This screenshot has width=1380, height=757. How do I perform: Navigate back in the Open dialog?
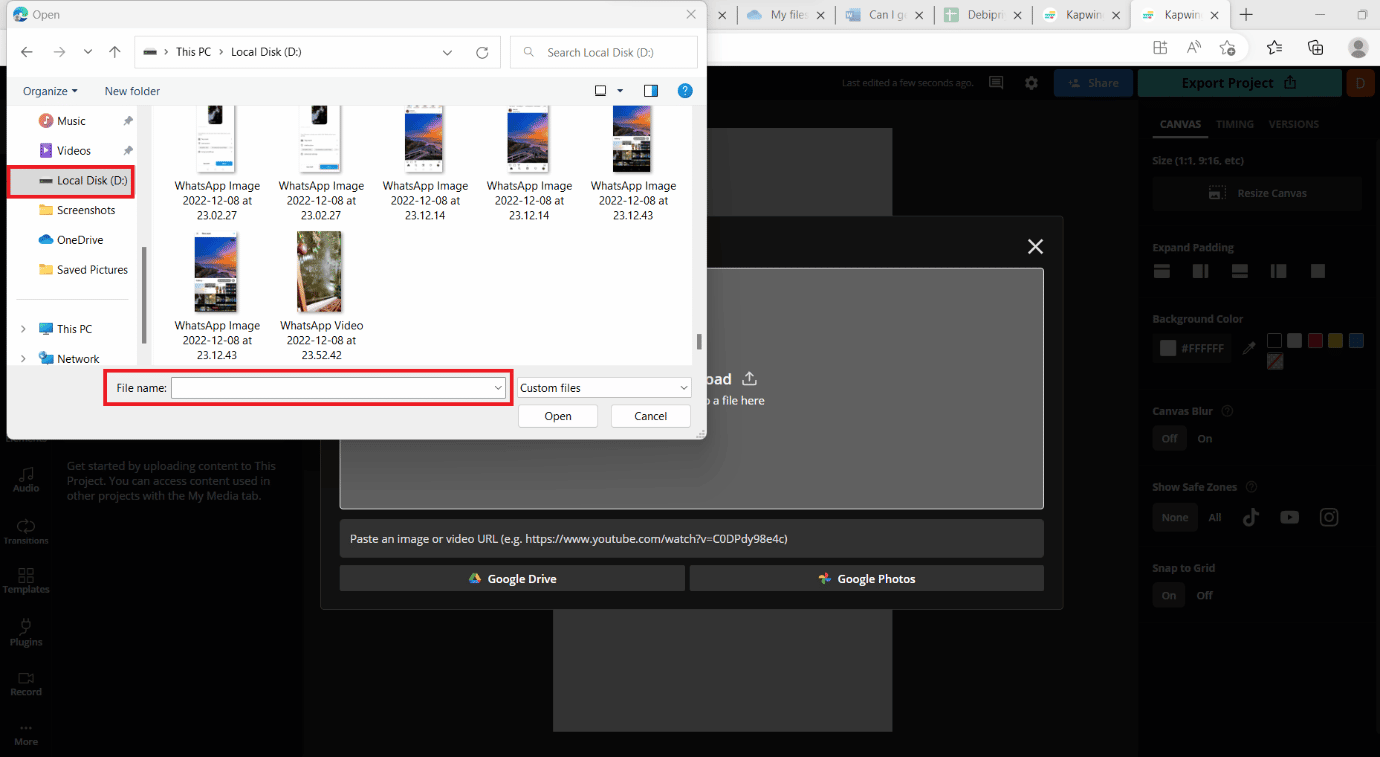27,52
